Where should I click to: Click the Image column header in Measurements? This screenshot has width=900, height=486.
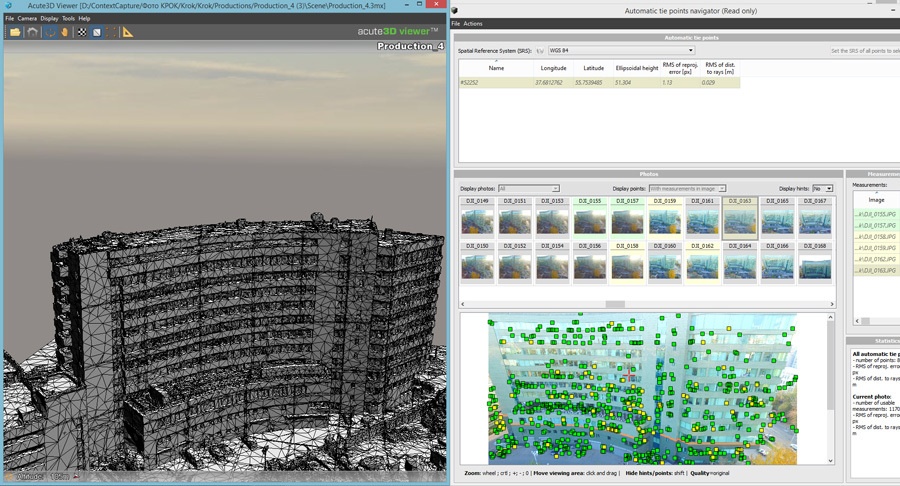tap(876, 199)
